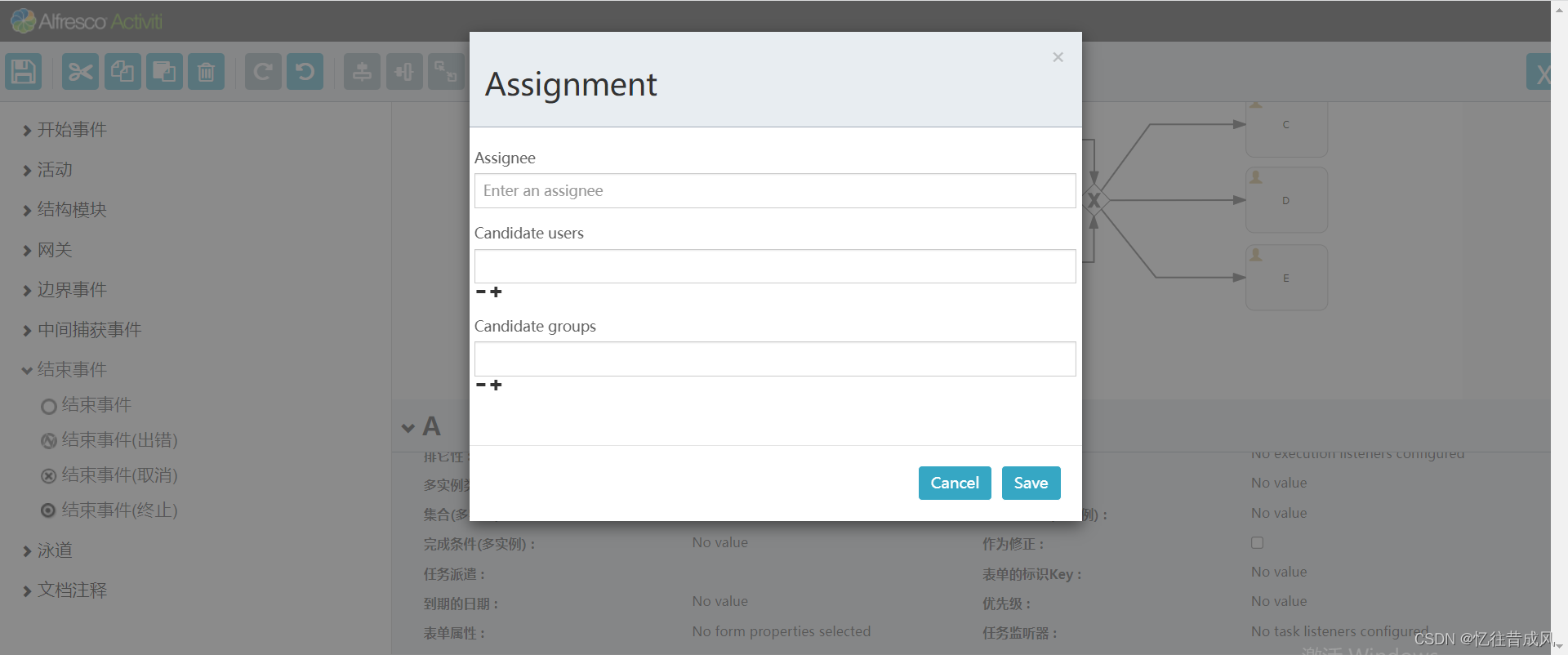1568x655 pixels.
Task: Expand the 网关 palette group
Action: tap(47, 250)
